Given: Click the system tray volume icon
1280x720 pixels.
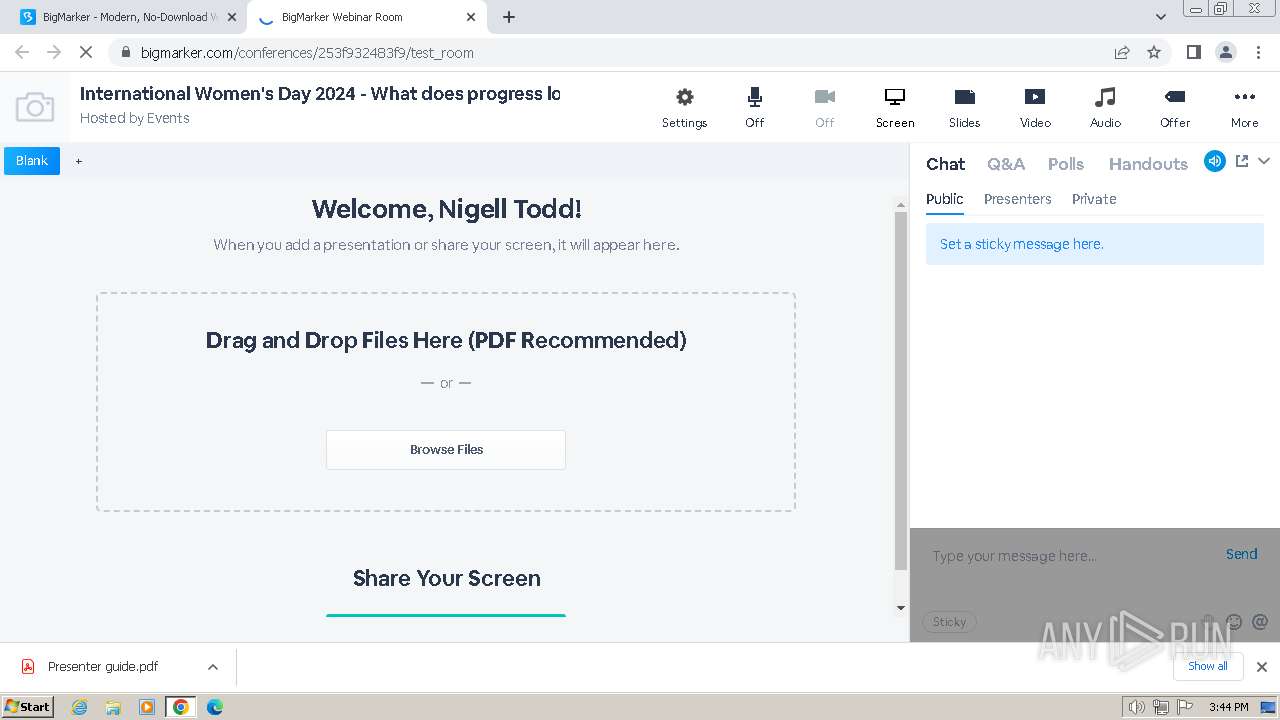Looking at the screenshot, I should (x=1136, y=707).
